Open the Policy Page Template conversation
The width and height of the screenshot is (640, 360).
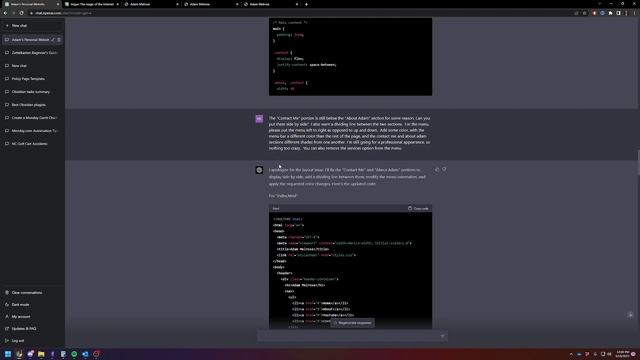(32, 79)
